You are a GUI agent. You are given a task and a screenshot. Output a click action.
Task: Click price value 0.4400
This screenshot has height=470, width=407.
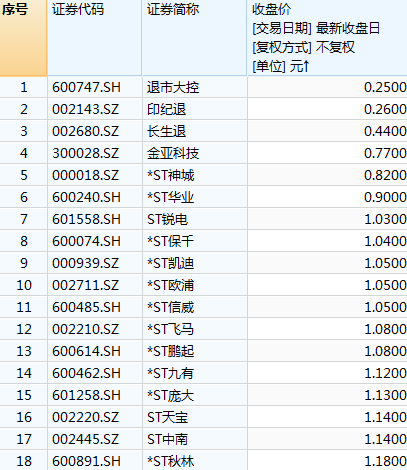385,131
